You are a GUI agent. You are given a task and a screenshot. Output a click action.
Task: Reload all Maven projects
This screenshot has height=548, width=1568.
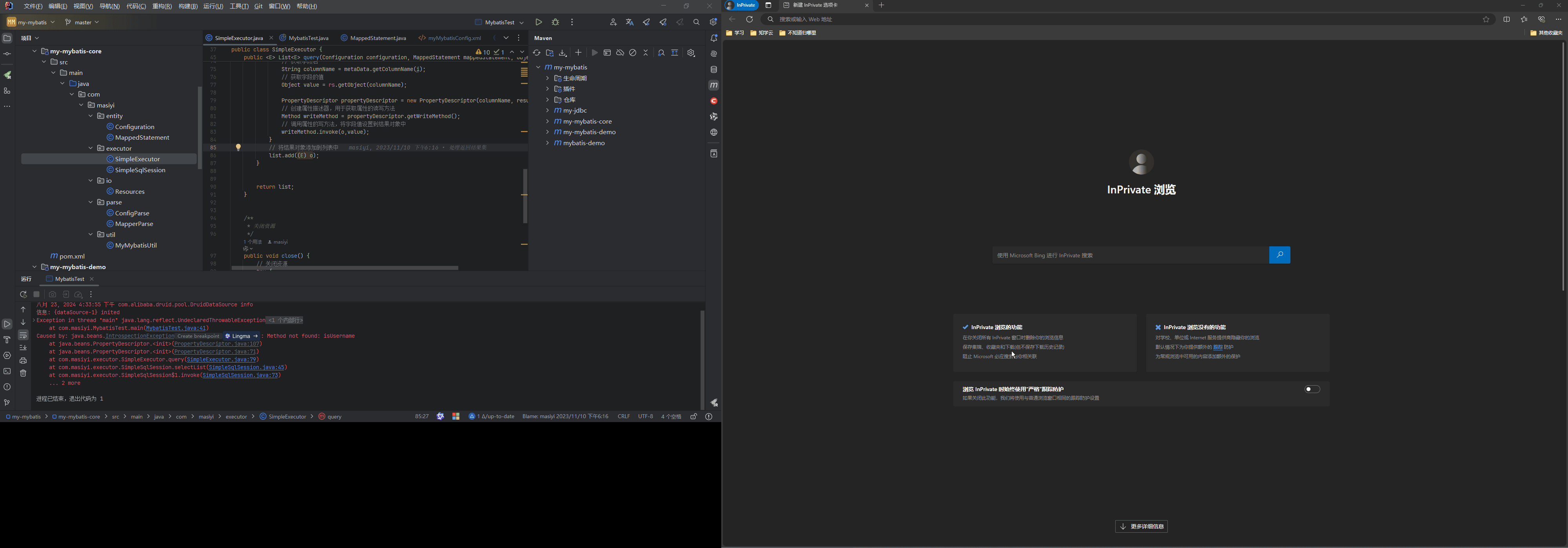pos(536,53)
